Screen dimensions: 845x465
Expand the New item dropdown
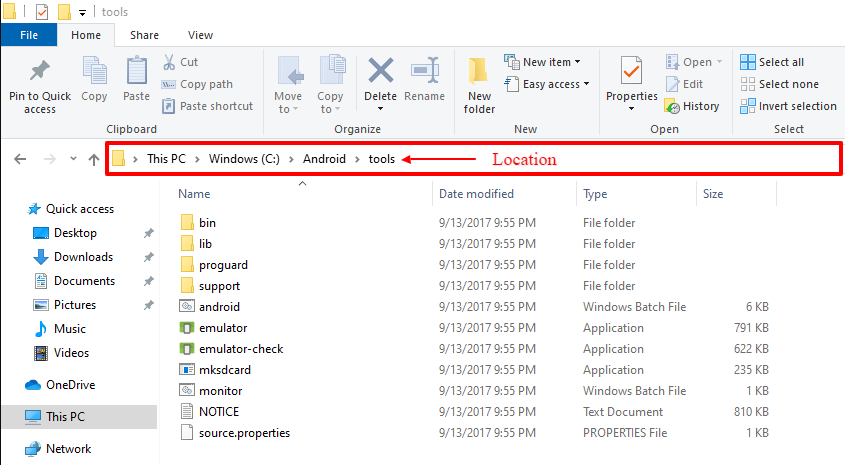coord(542,62)
